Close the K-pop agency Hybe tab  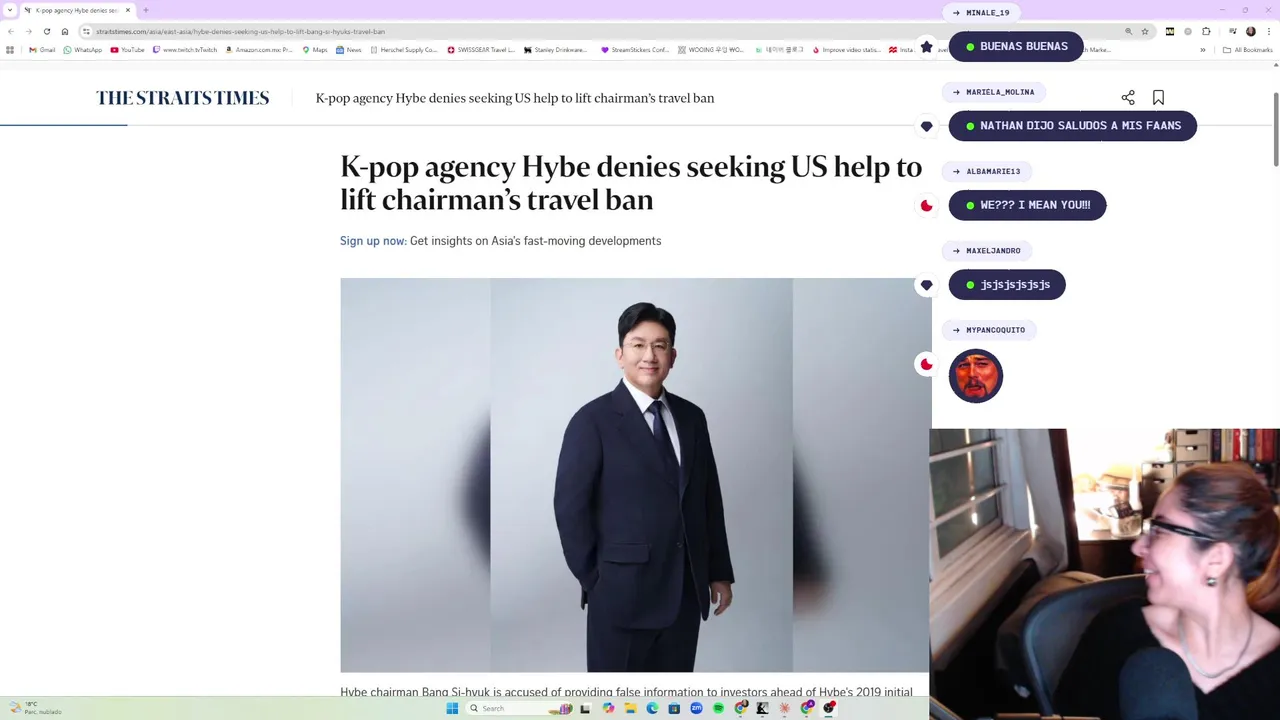[x=127, y=10]
